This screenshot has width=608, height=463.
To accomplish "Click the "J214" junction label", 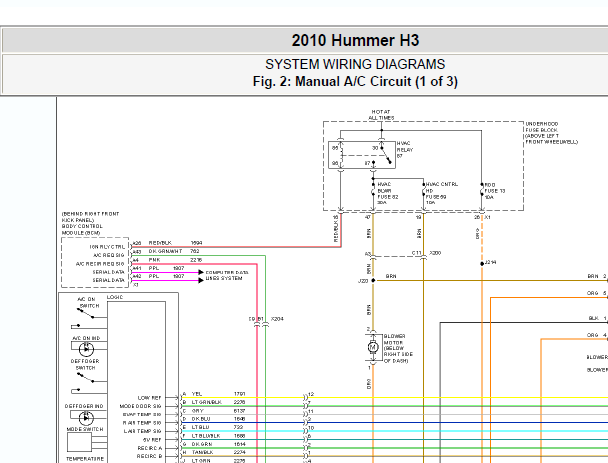I will [x=491, y=262].
